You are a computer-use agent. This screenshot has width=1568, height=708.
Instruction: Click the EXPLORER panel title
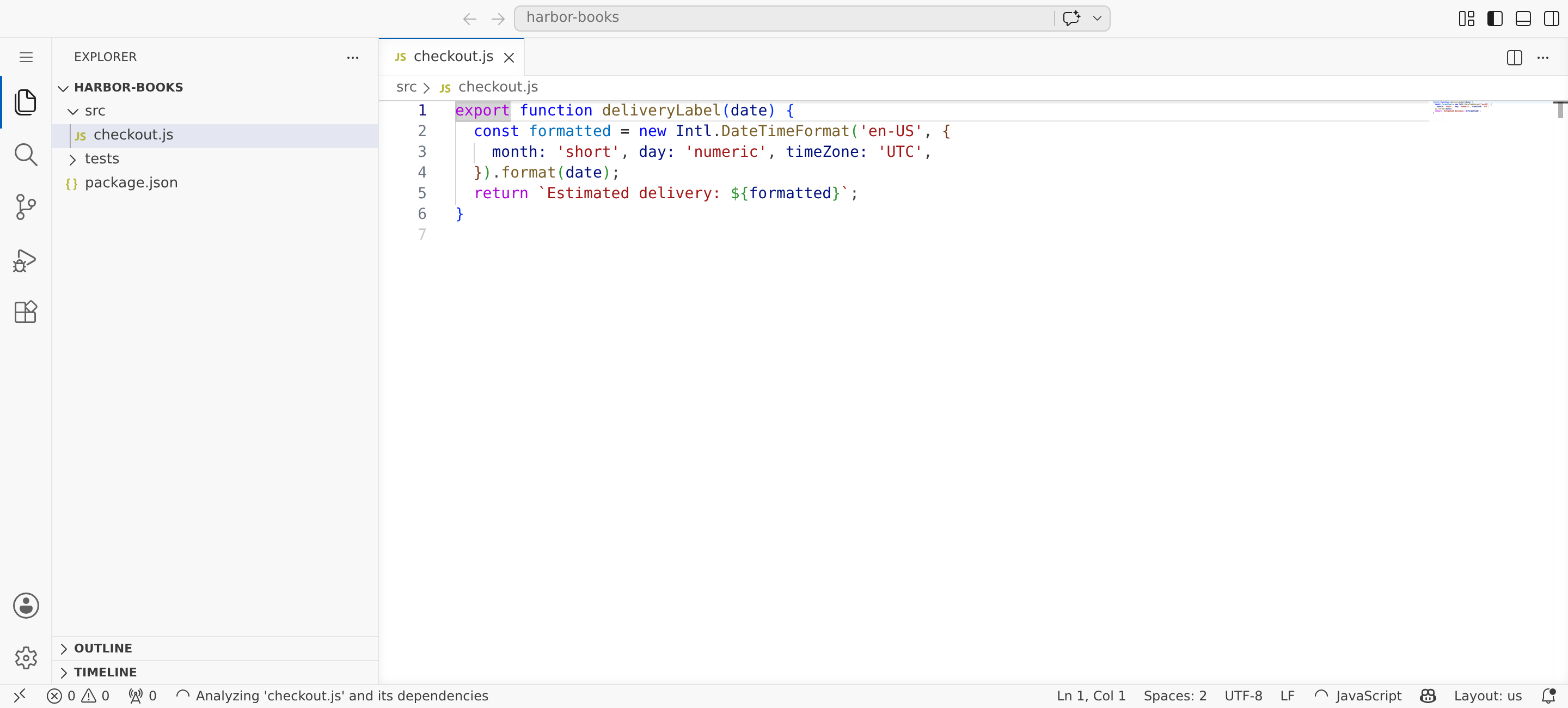pyautogui.click(x=105, y=57)
